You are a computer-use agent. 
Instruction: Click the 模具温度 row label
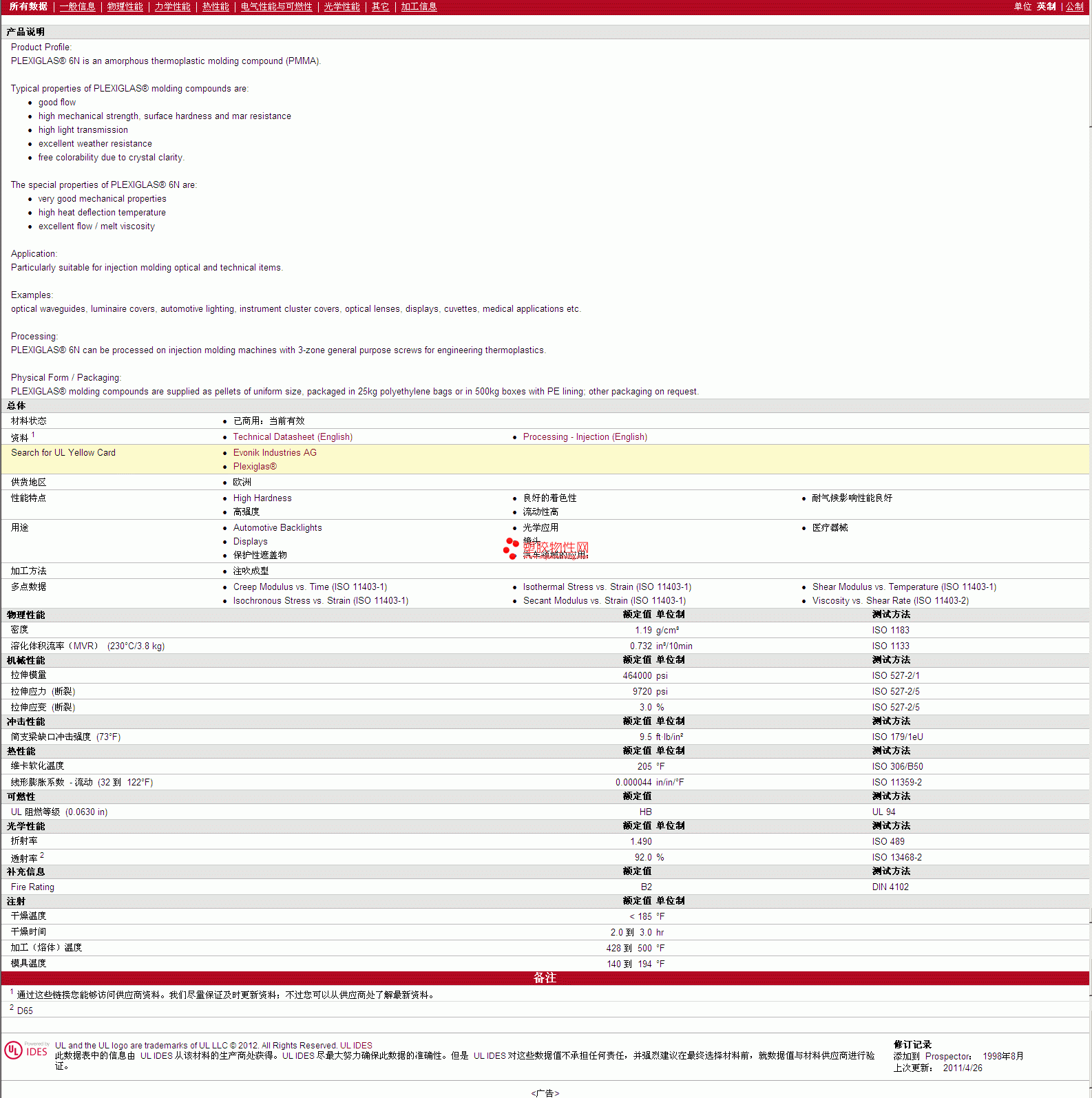point(28,964)
